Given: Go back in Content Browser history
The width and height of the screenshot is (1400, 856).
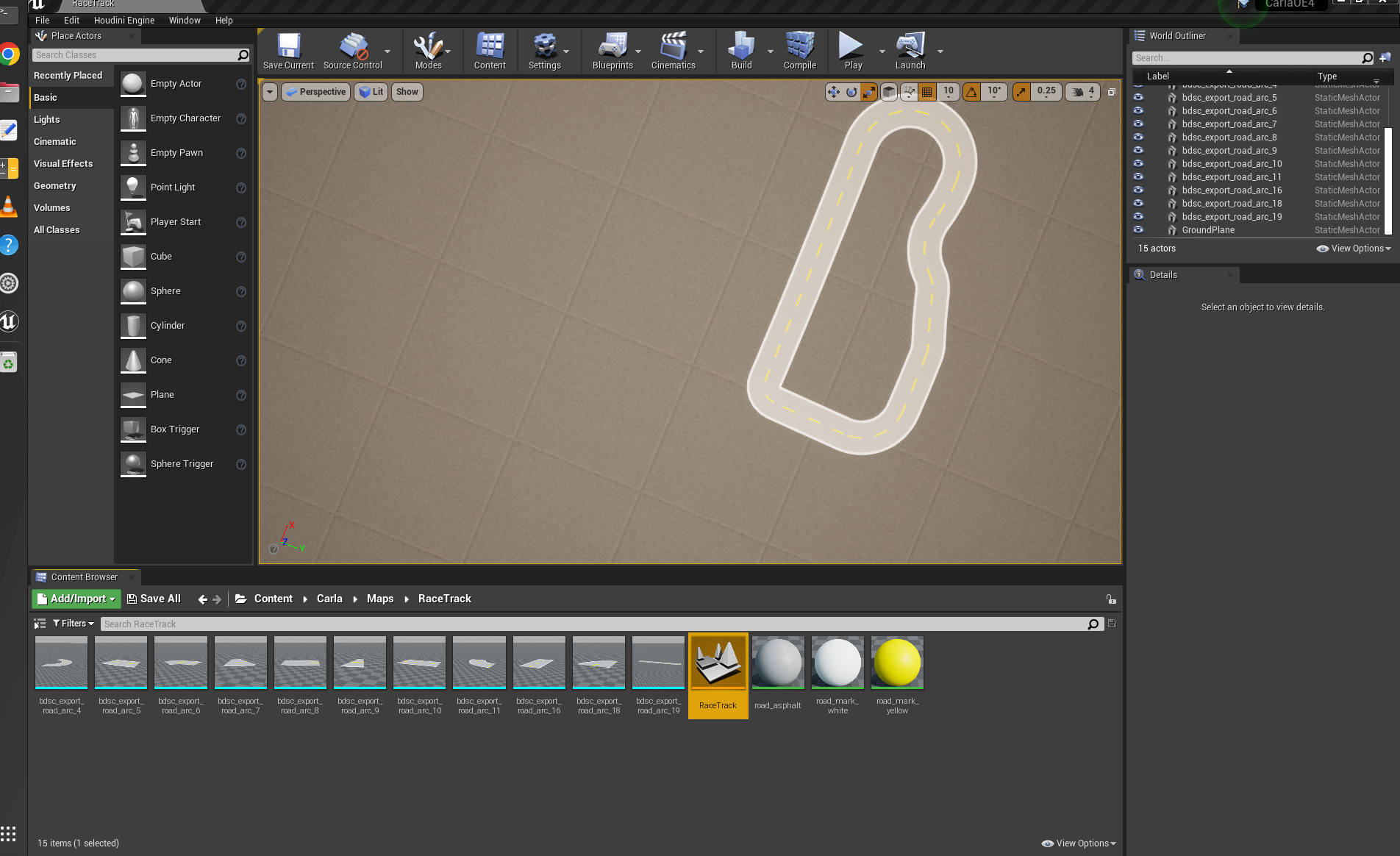Looking at the screenshot, I should (x=202, y=599).
